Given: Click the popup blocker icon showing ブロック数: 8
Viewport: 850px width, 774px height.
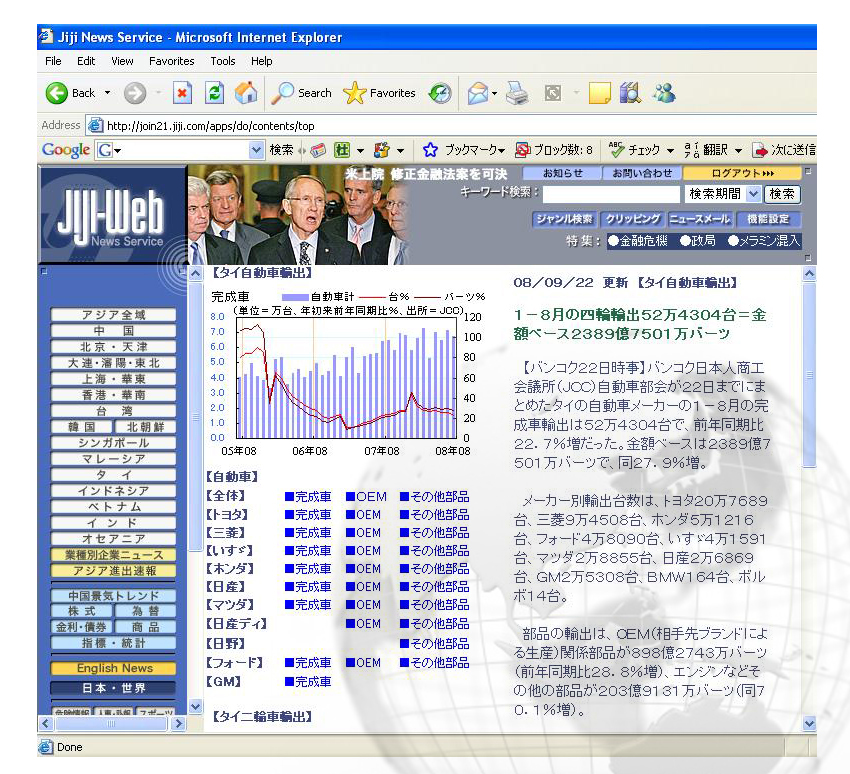Looking at the screenshot, I should 554,150.
